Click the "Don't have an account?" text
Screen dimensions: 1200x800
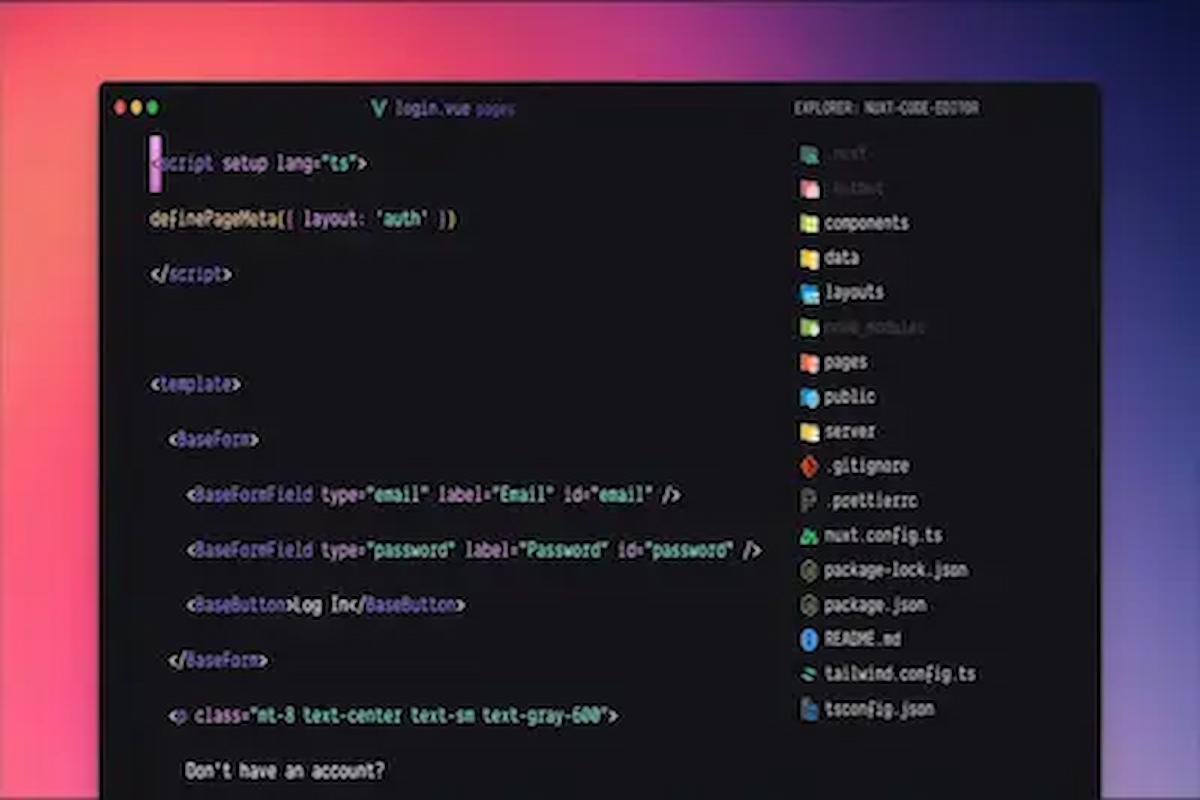tap(285, 771)
